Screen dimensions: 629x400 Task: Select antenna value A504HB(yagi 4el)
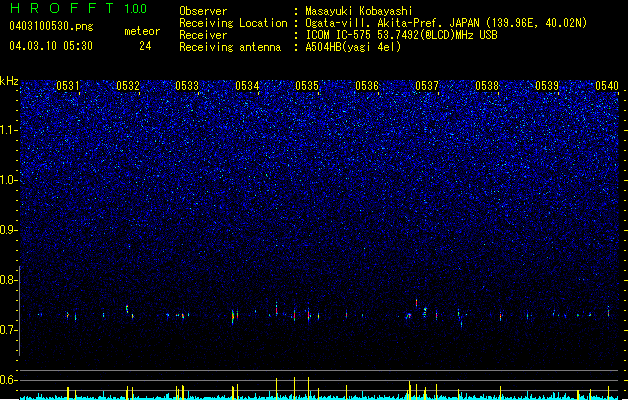pos(353,47)
